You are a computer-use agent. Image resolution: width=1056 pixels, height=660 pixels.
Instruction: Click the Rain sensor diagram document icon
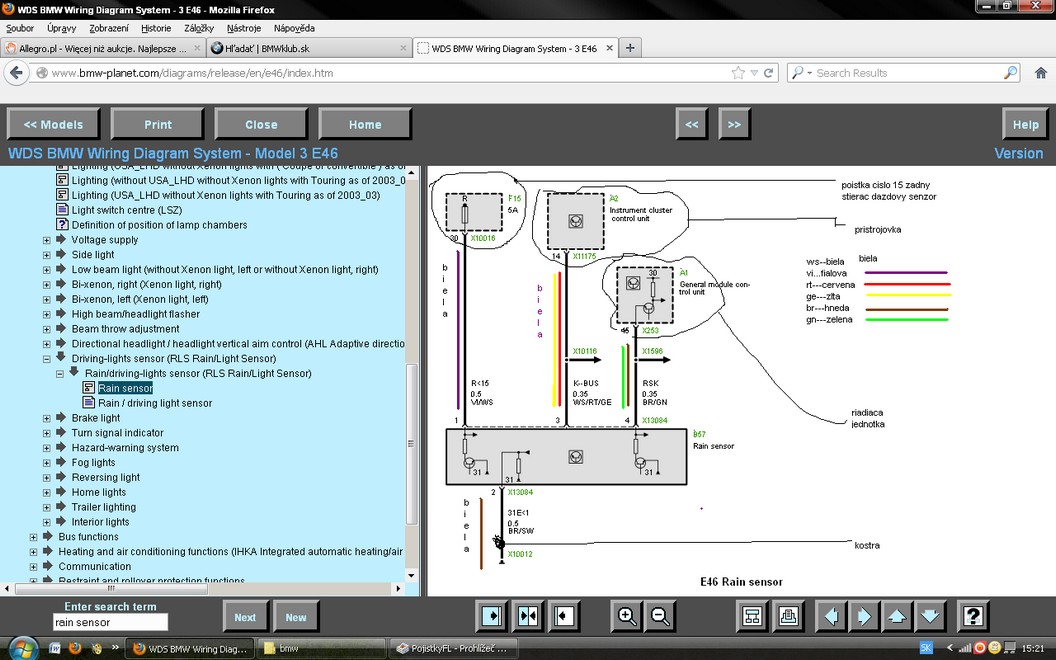point(88,387)
